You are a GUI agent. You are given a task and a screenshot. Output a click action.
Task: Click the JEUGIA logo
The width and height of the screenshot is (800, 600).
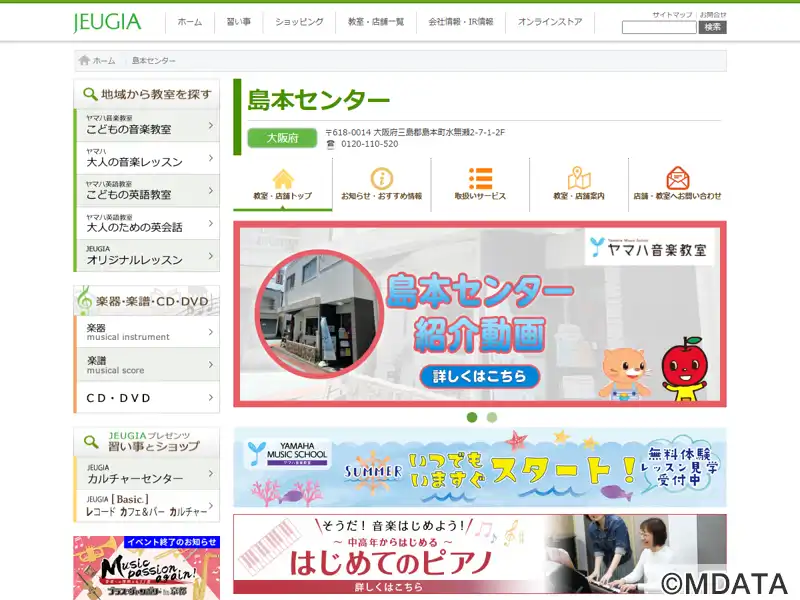pos(107,22)
